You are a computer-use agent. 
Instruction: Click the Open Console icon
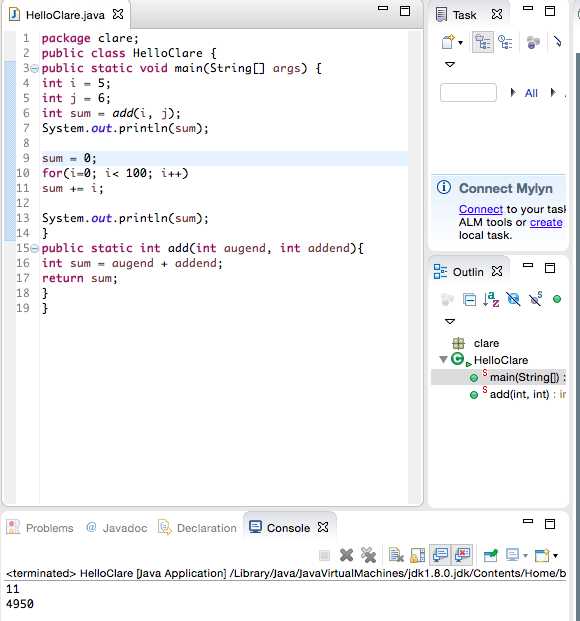click(542, 555)
